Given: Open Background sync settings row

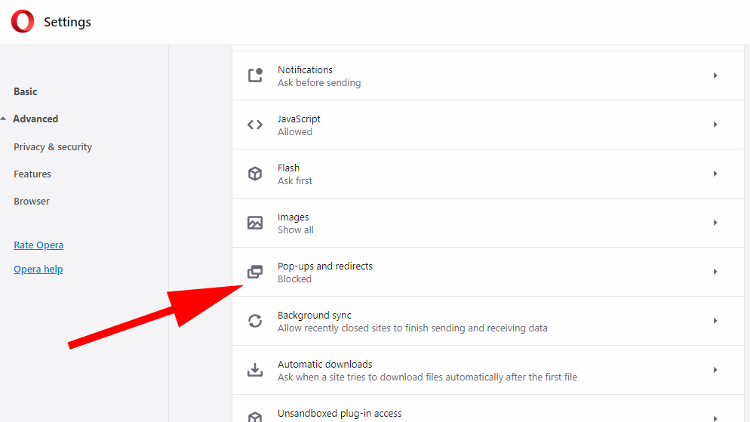Looking at the screenshot, I should (x=488, y=321).
